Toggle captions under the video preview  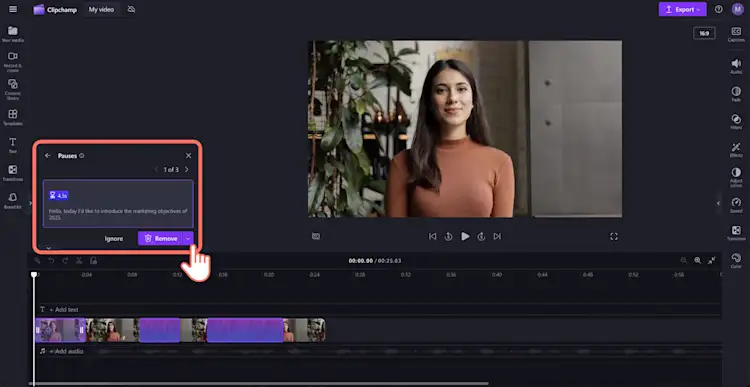(316, 236)
